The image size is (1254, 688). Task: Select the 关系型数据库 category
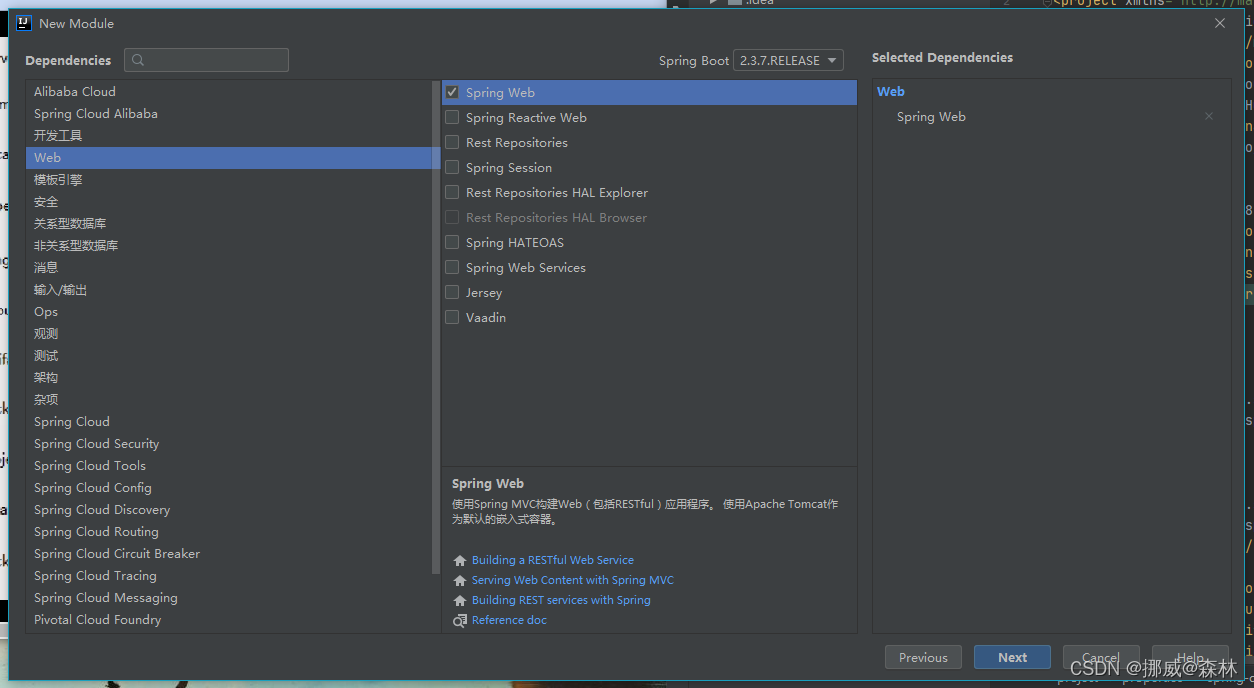(228, 223)
